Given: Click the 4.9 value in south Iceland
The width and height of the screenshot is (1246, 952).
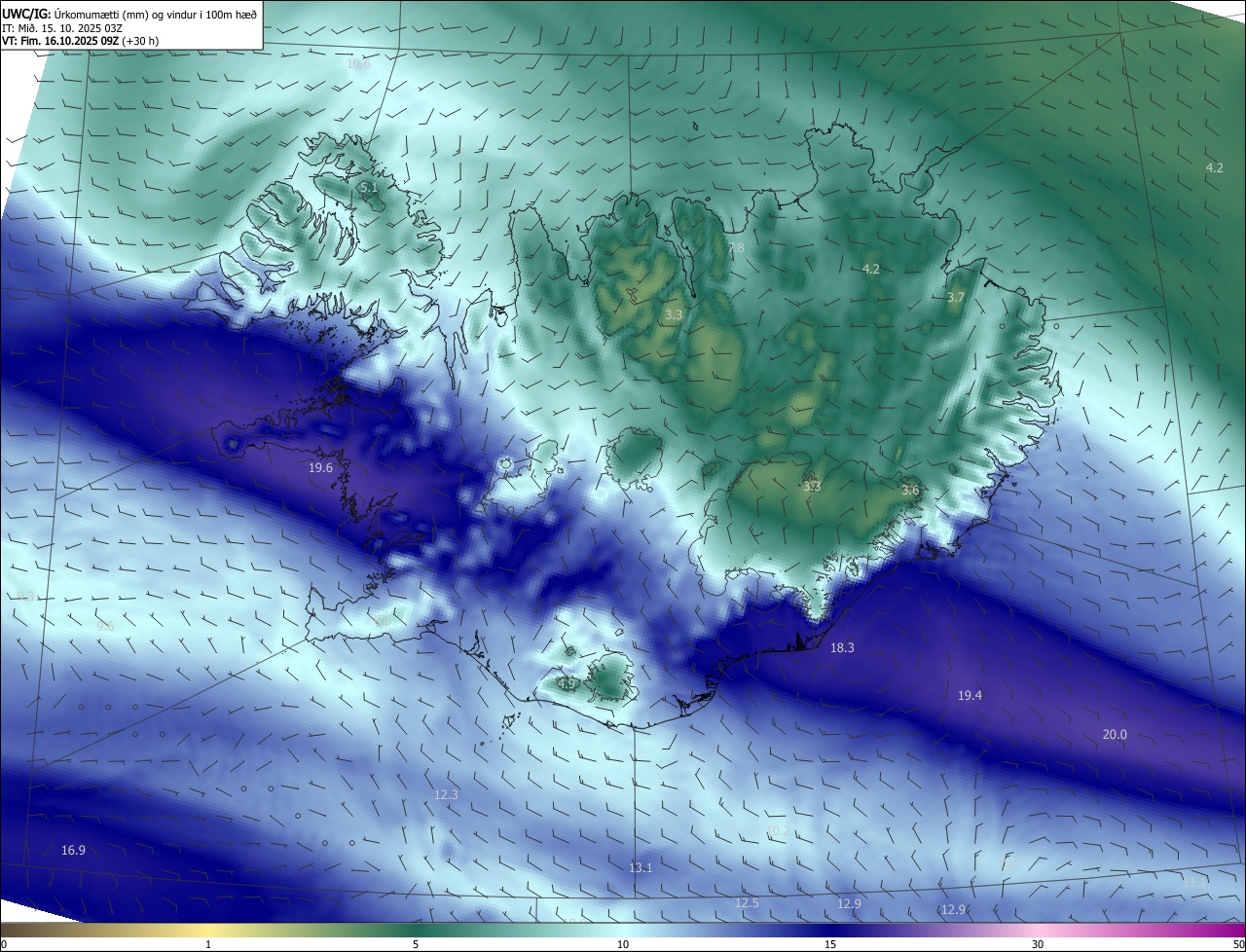Looking at the screenshot, I should pyautogui.click(x=567, y=683).
